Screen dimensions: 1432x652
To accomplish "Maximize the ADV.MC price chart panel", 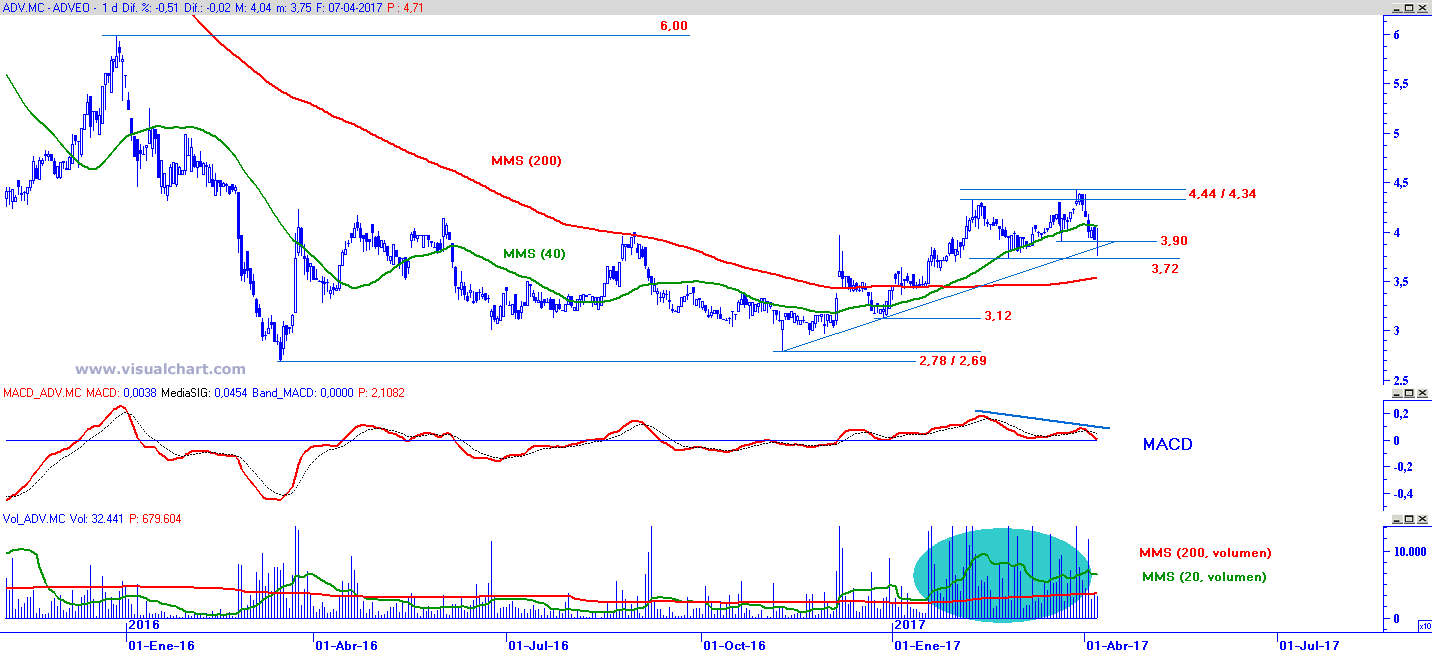I will (1408, 10).
